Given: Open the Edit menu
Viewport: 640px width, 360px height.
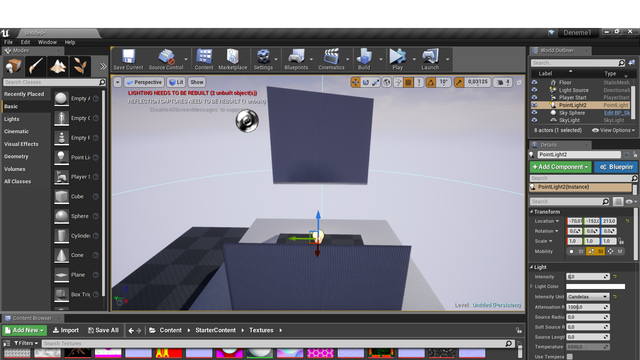Looking at the screenshot, I should click(x=25, y=42).
